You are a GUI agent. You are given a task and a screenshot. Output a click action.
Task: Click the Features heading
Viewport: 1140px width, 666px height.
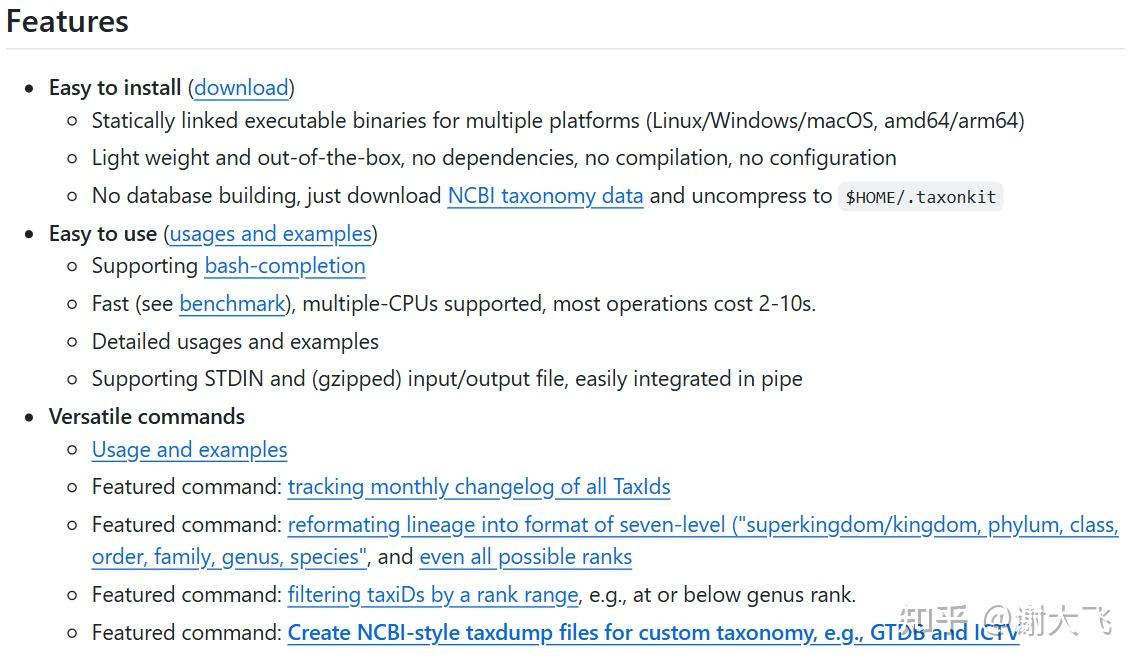(68, 22)
